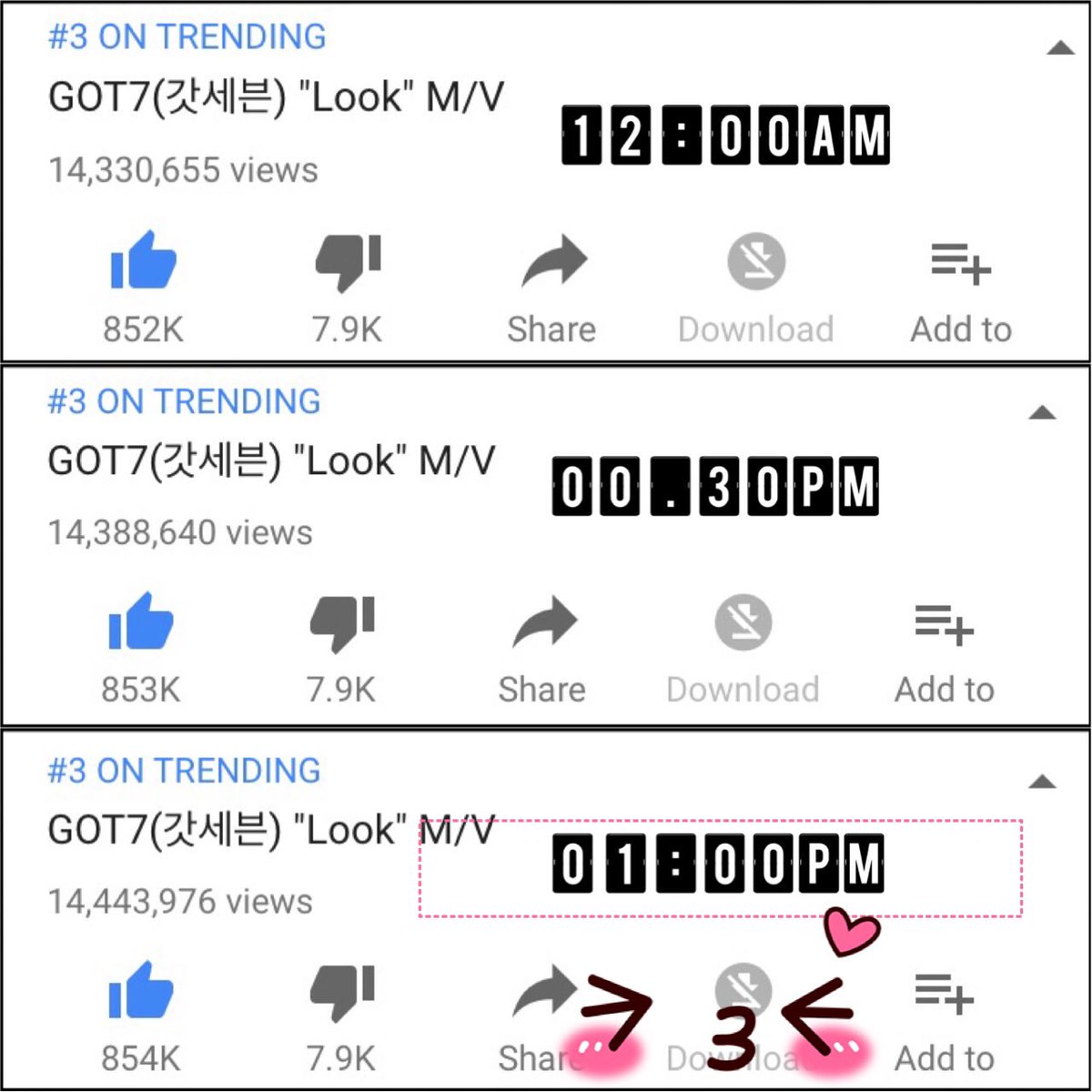Select the pink heart sticker
The height and width of the screenshot is (1092, 1092).
[852, 933]
